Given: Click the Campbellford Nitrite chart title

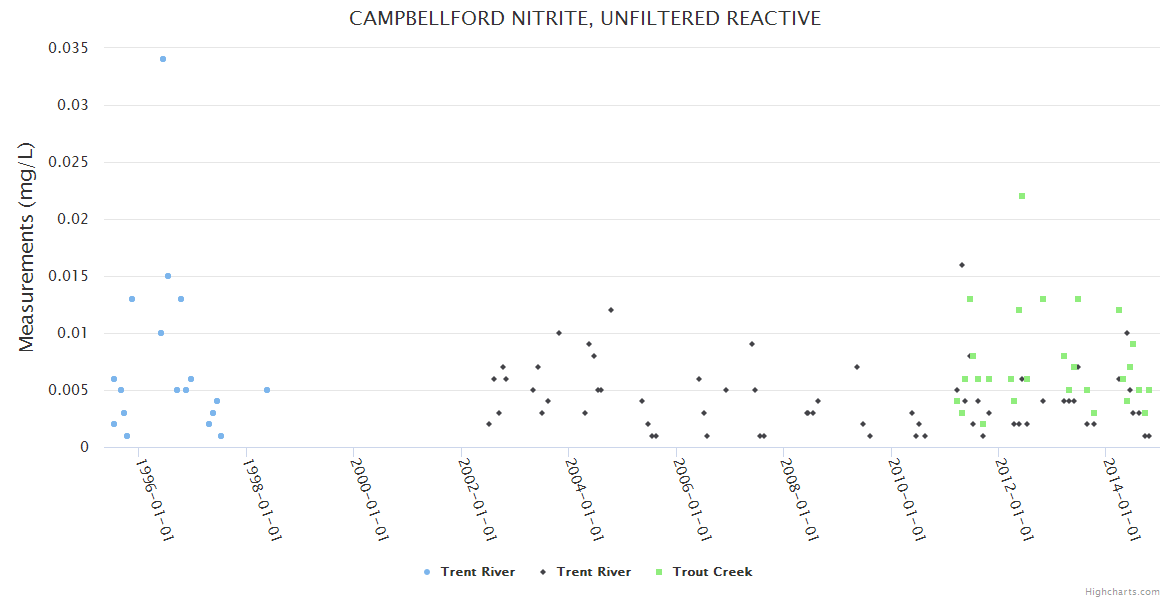Looking at the screenshot, I should pos(585,18).
